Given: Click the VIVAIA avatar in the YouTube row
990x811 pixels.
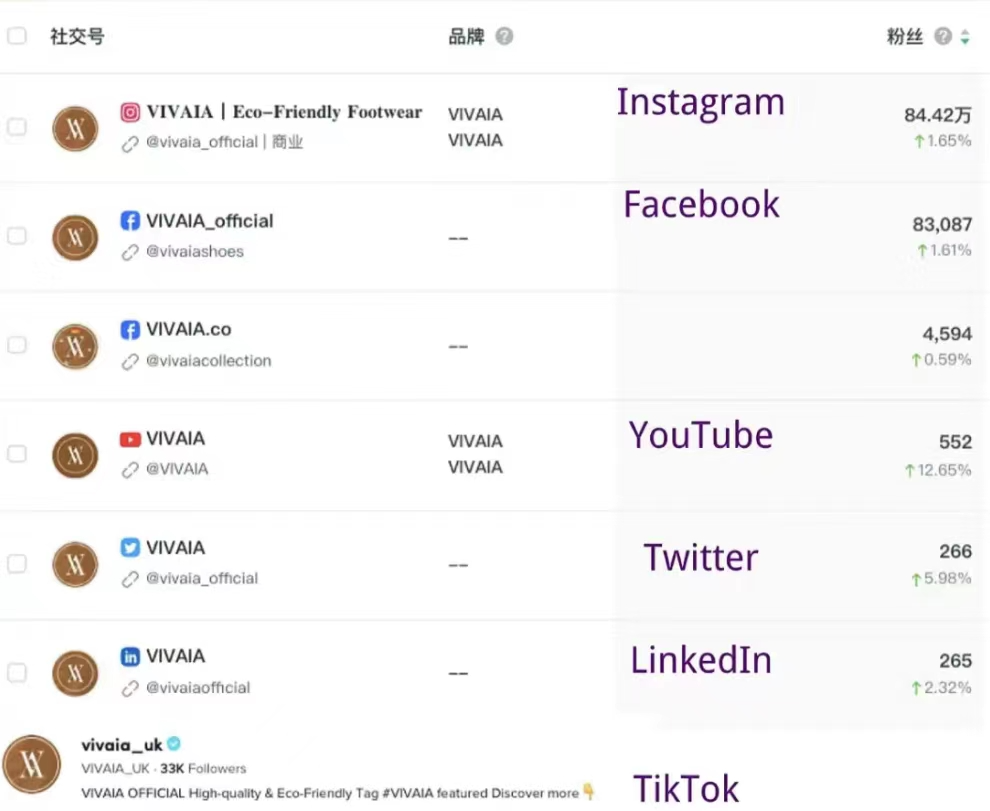Looking at the screenshot, I should [x=75, y=455].
